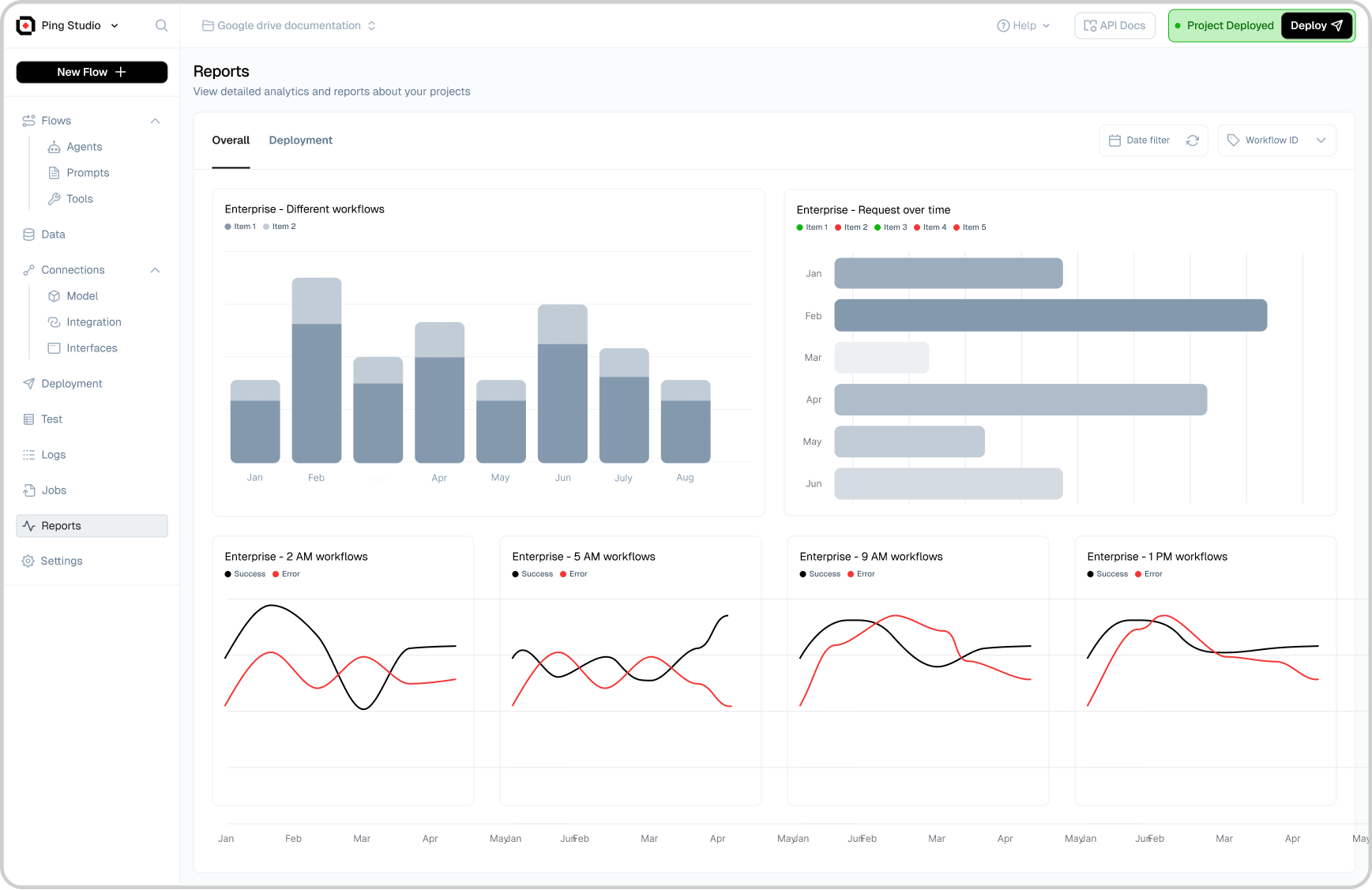
Task: Click the black Deploy button
Action: click(1316, 25)
